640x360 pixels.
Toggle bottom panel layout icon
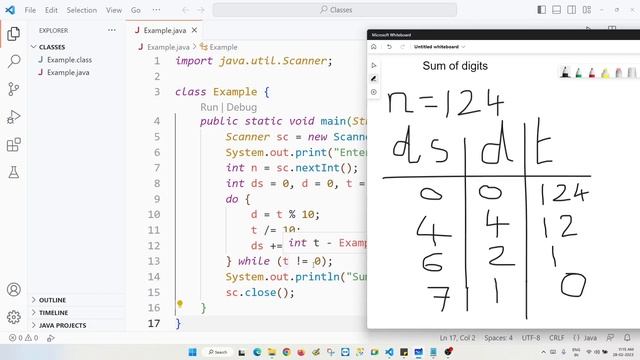click(x=556, y=10)
